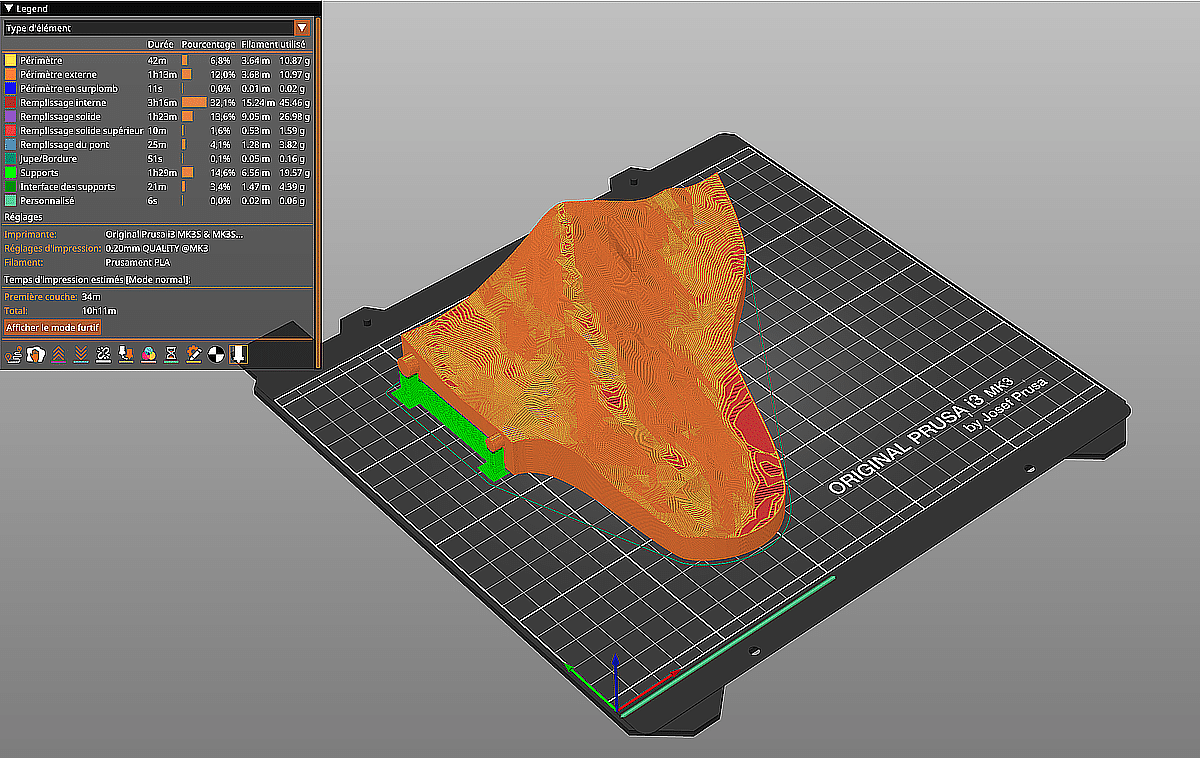This screenshot has height=758, width=1200.
Task: Toggle travel moves visibility icon
Action: tap(14, 354)
